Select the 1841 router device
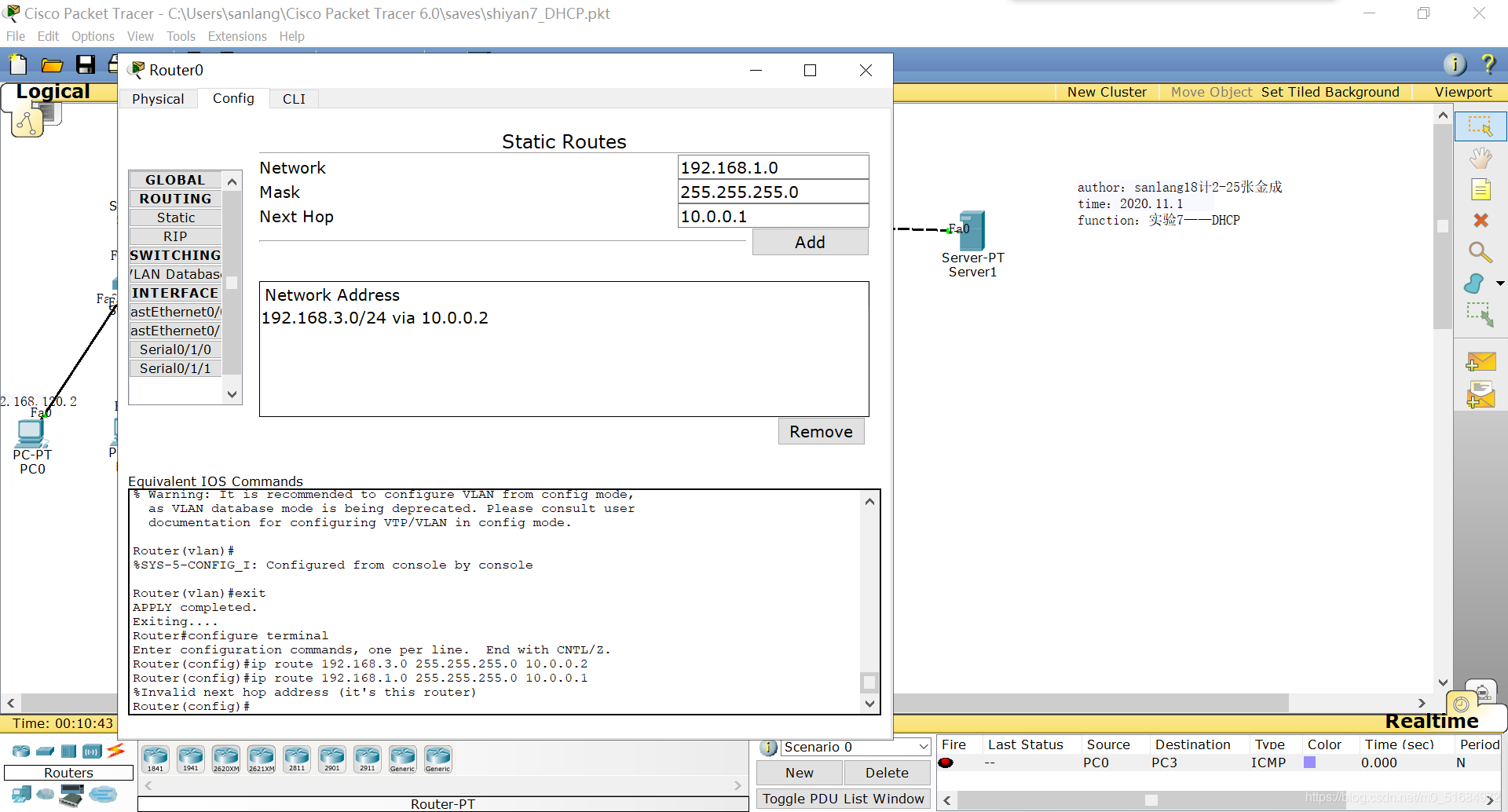Viewport: 1508px width, 812px height. point(156,759)
